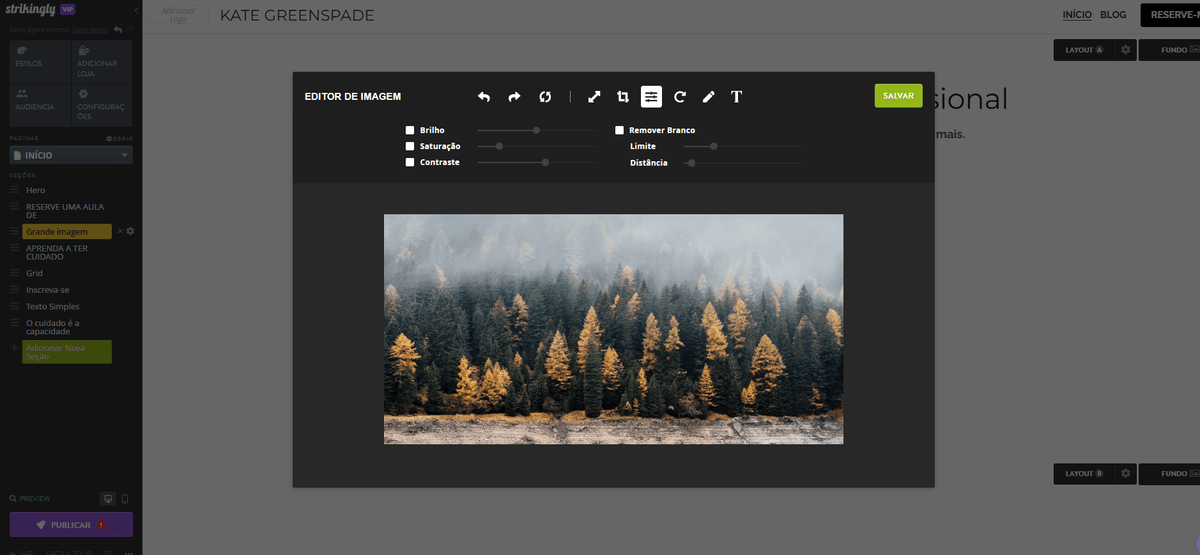Switch to desktop view icon
The image size is (1200, 555).
(x=109, y=498)
